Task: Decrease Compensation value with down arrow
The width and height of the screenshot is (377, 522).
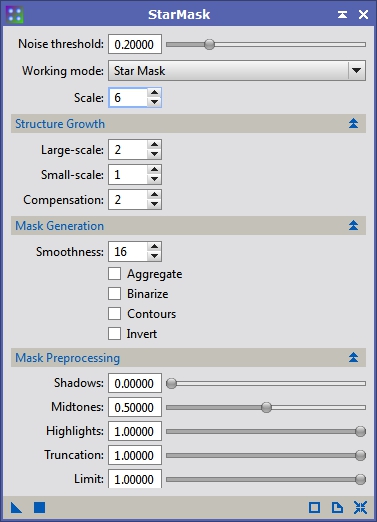Action: pos(154,204)
